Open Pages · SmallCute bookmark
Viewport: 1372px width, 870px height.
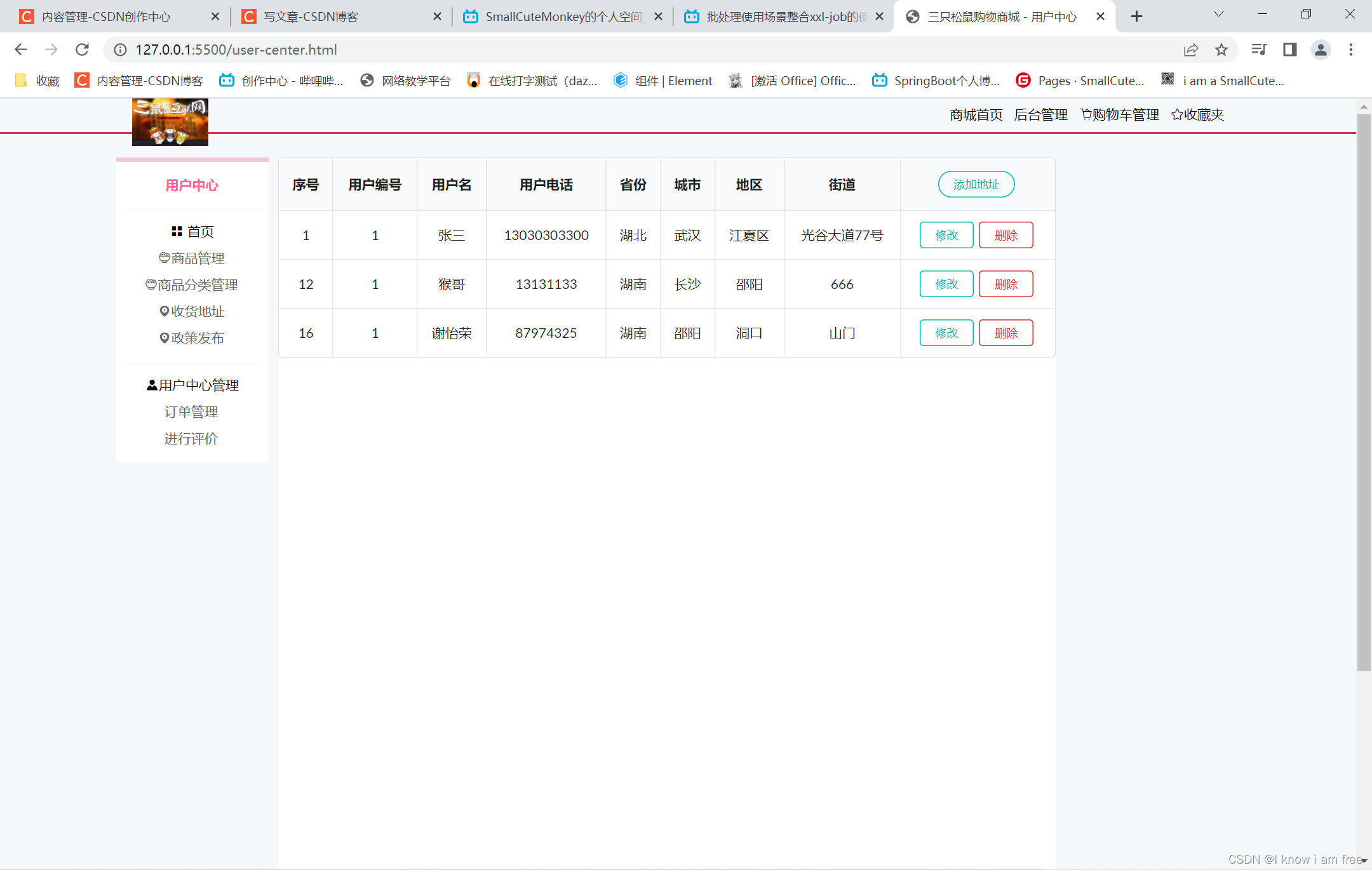[1080, 81]
